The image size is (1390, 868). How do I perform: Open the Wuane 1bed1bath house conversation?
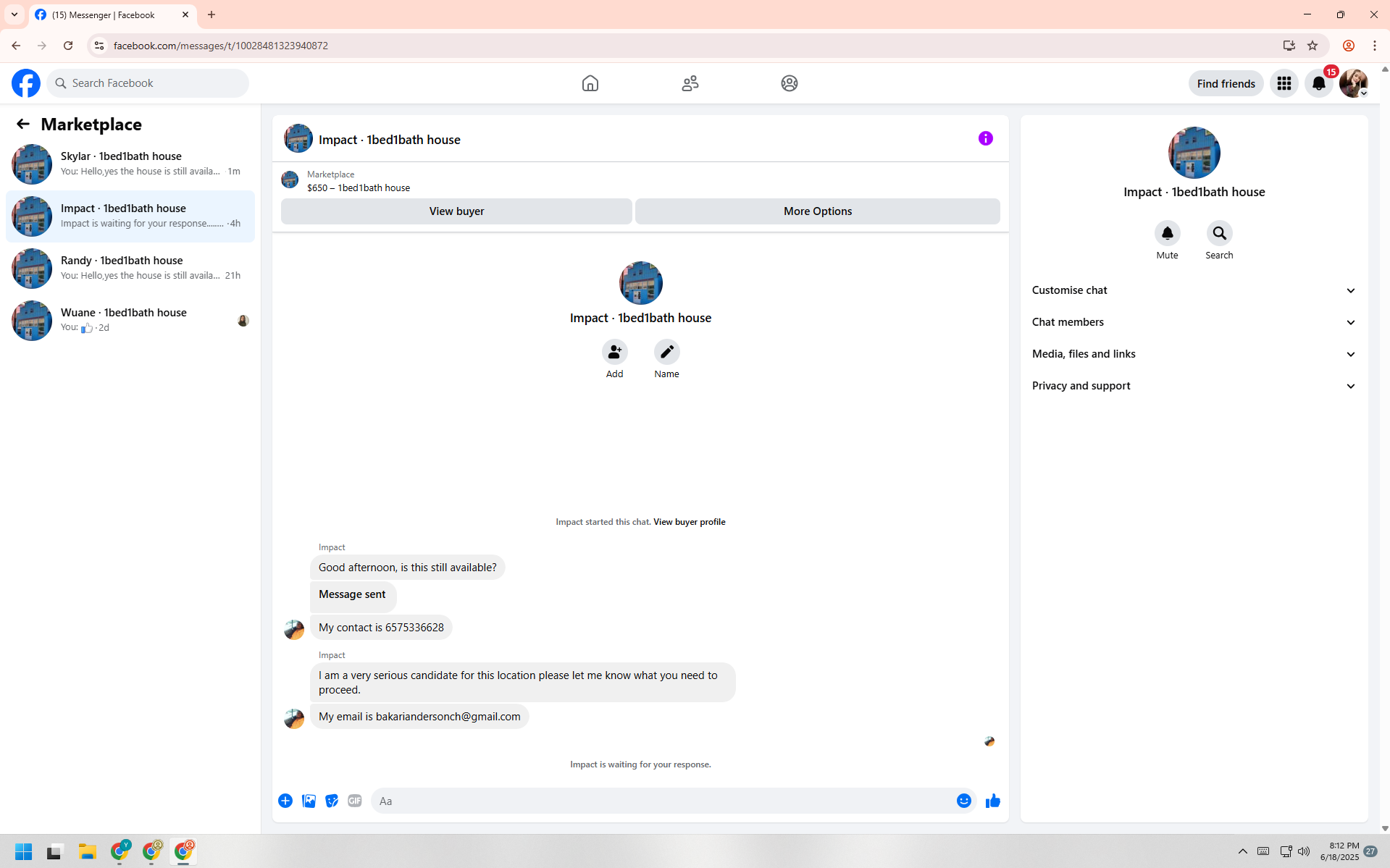click(130, 321)
